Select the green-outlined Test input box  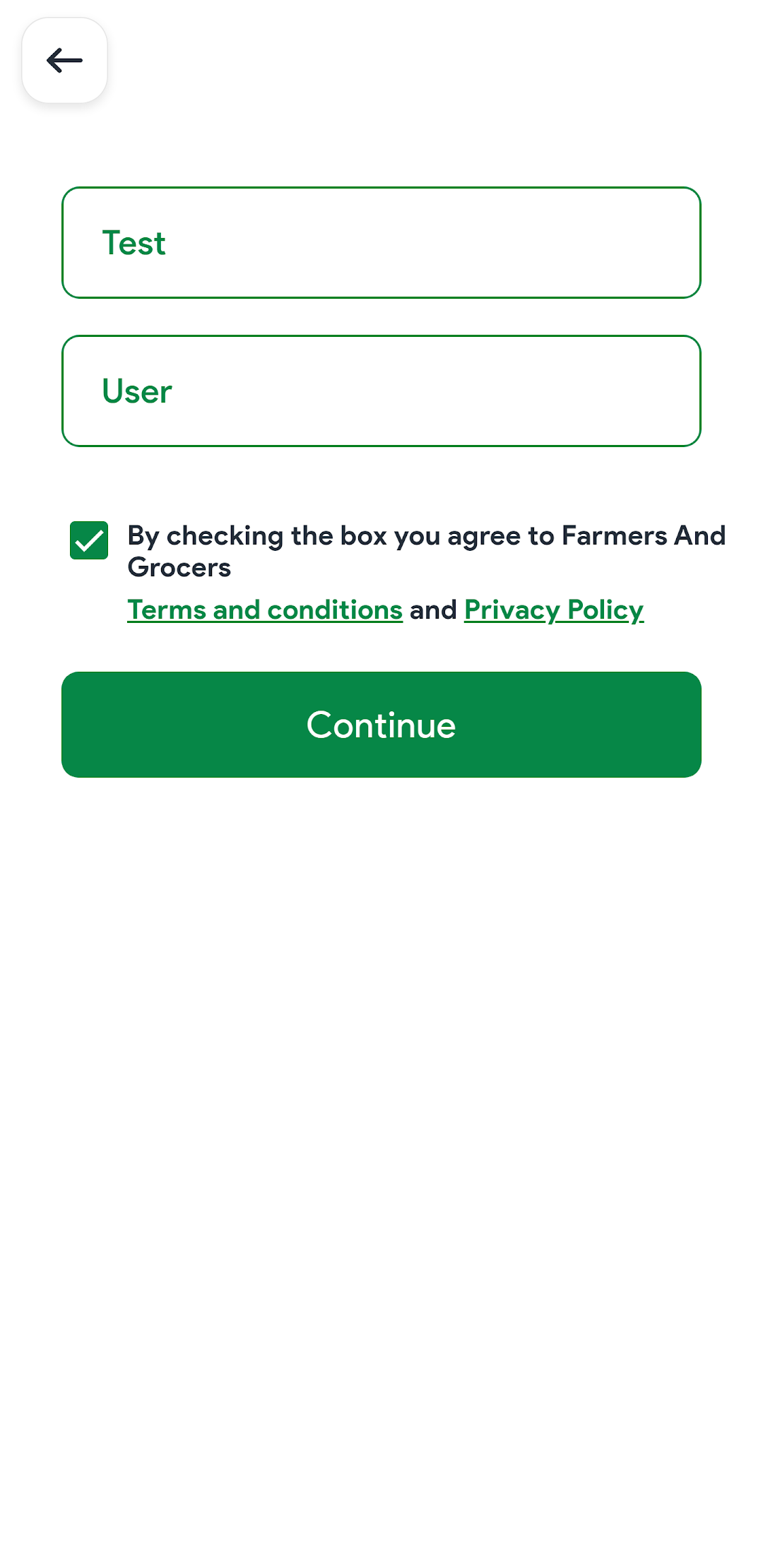(381, 243)
